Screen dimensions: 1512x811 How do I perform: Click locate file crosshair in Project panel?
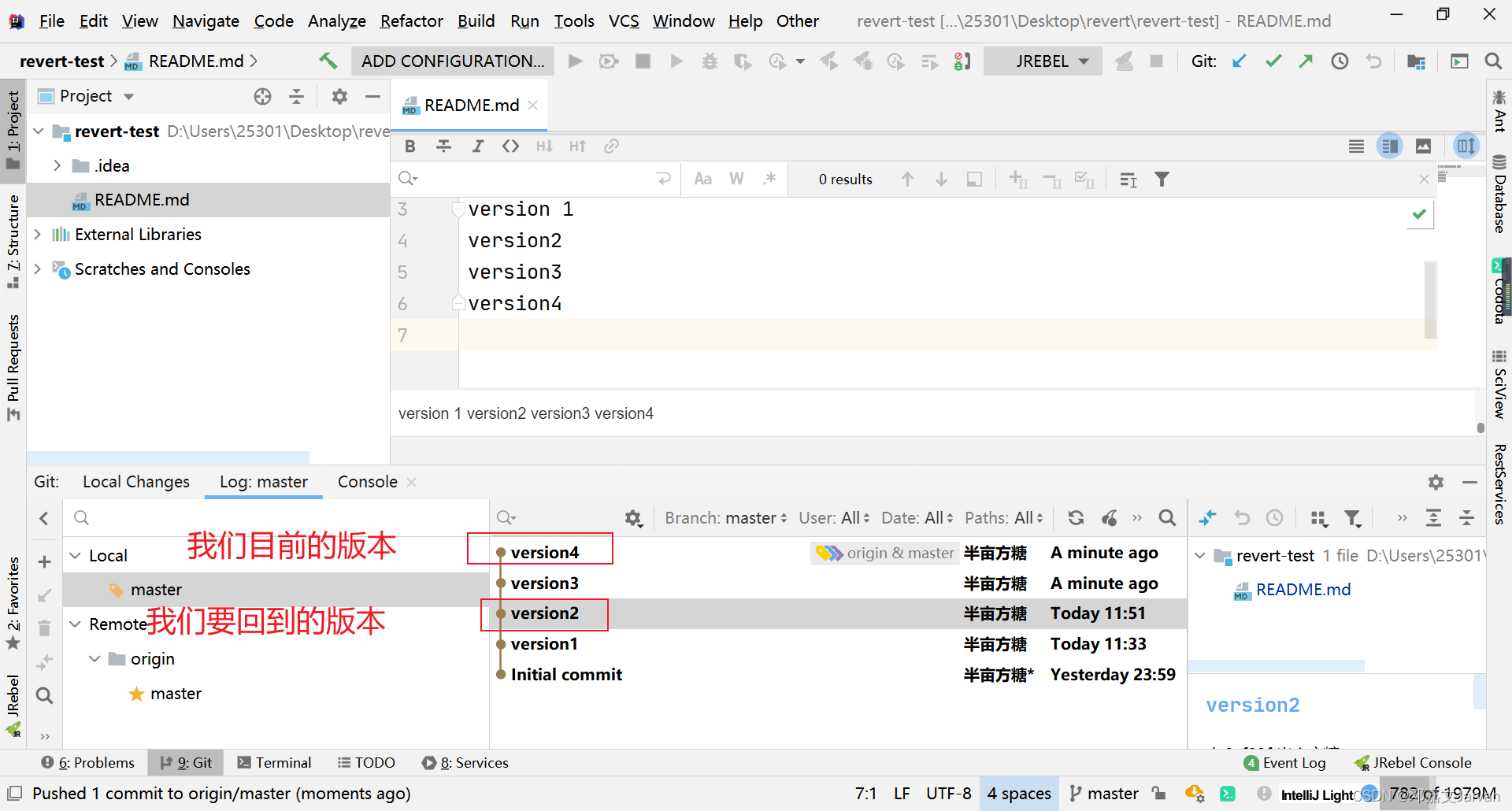(263, 96)
